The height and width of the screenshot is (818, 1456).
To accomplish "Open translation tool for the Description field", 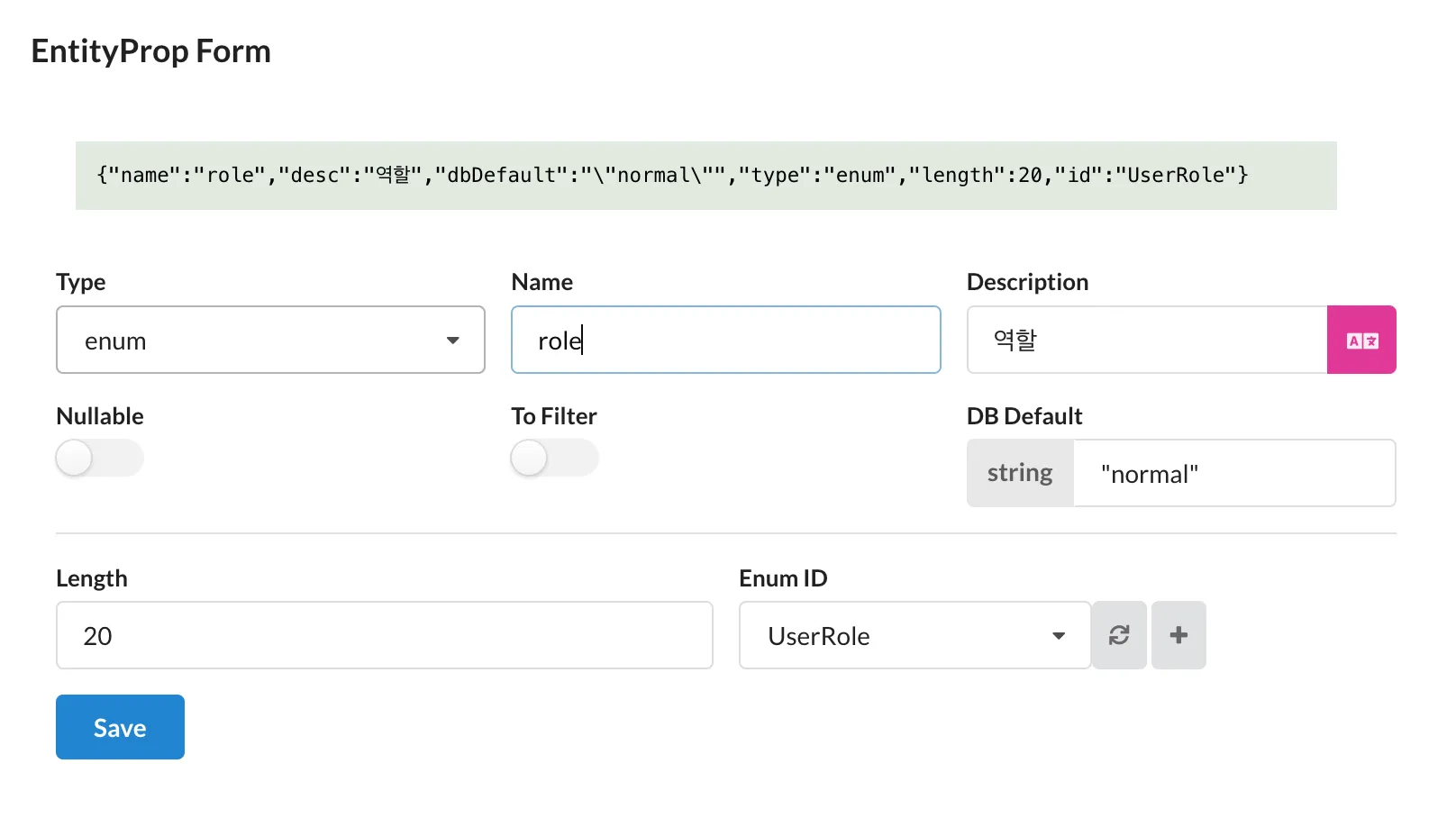I will (1361, 340).
